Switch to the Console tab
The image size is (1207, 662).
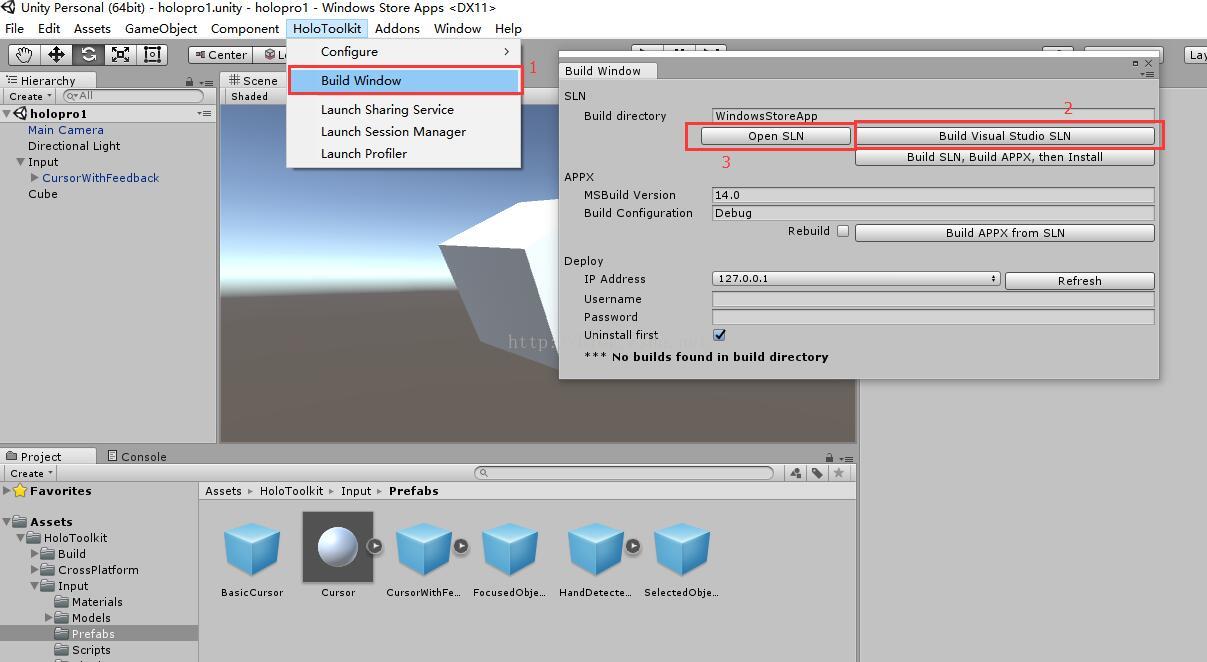click(x=137, y=457)
